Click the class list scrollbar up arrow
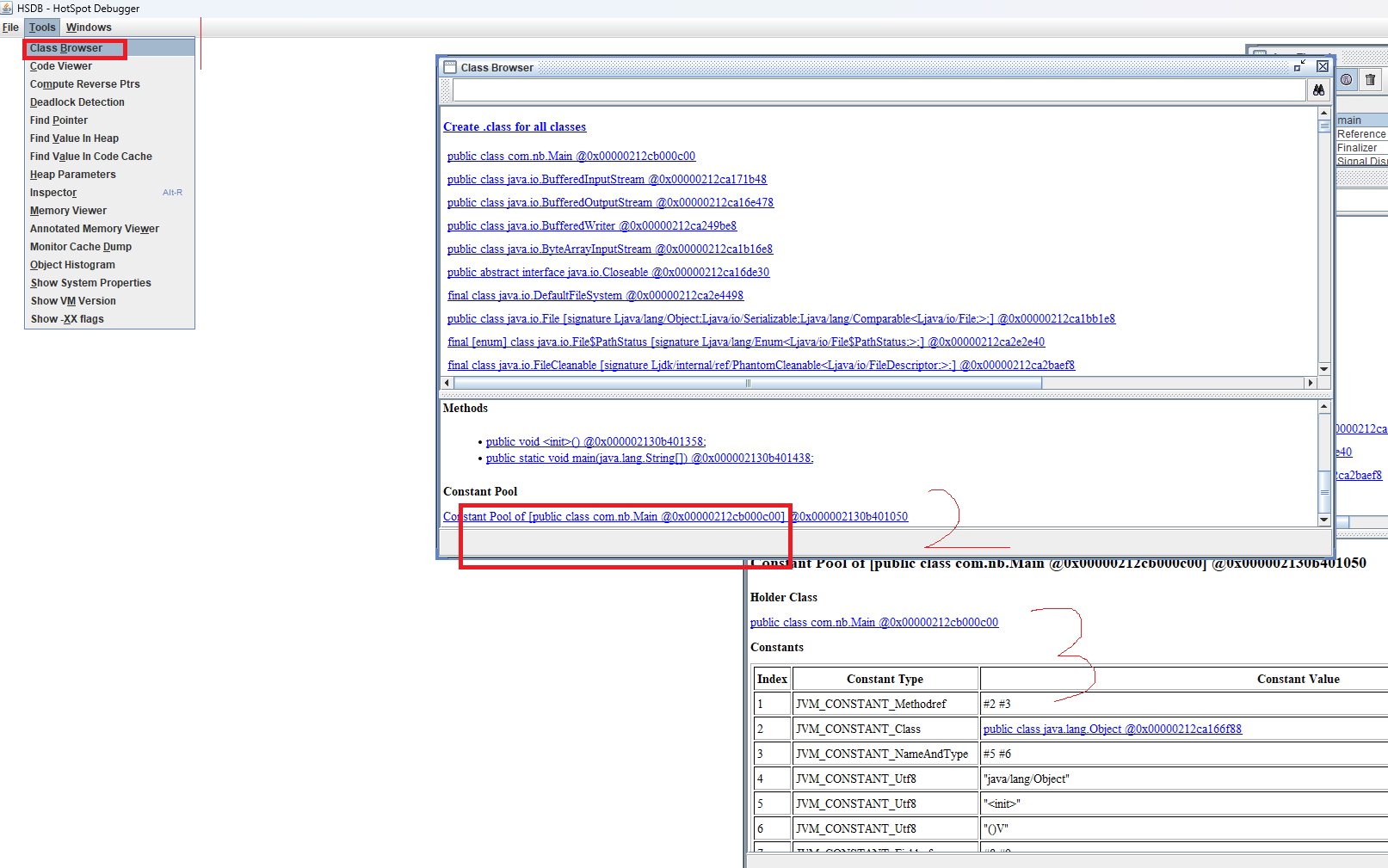 click(x=1324, y=113)
